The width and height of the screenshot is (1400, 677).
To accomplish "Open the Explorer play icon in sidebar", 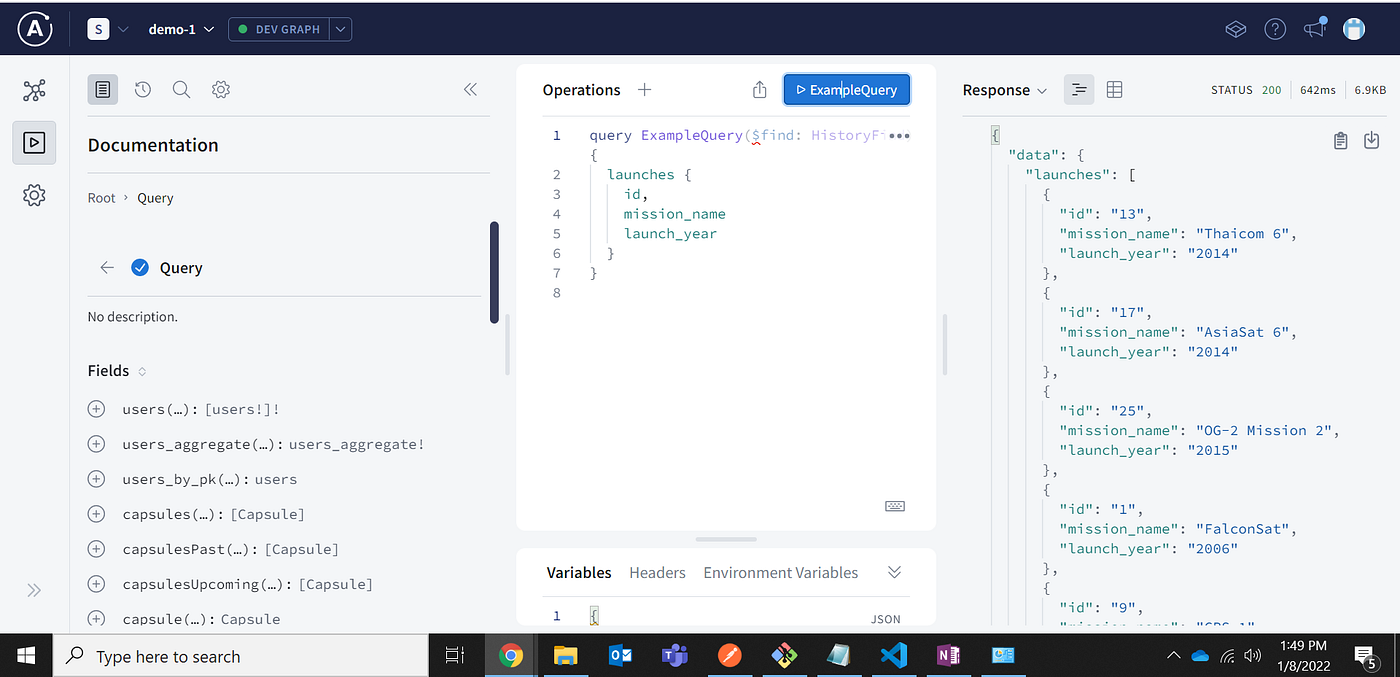I will click(x=34, y=143).
